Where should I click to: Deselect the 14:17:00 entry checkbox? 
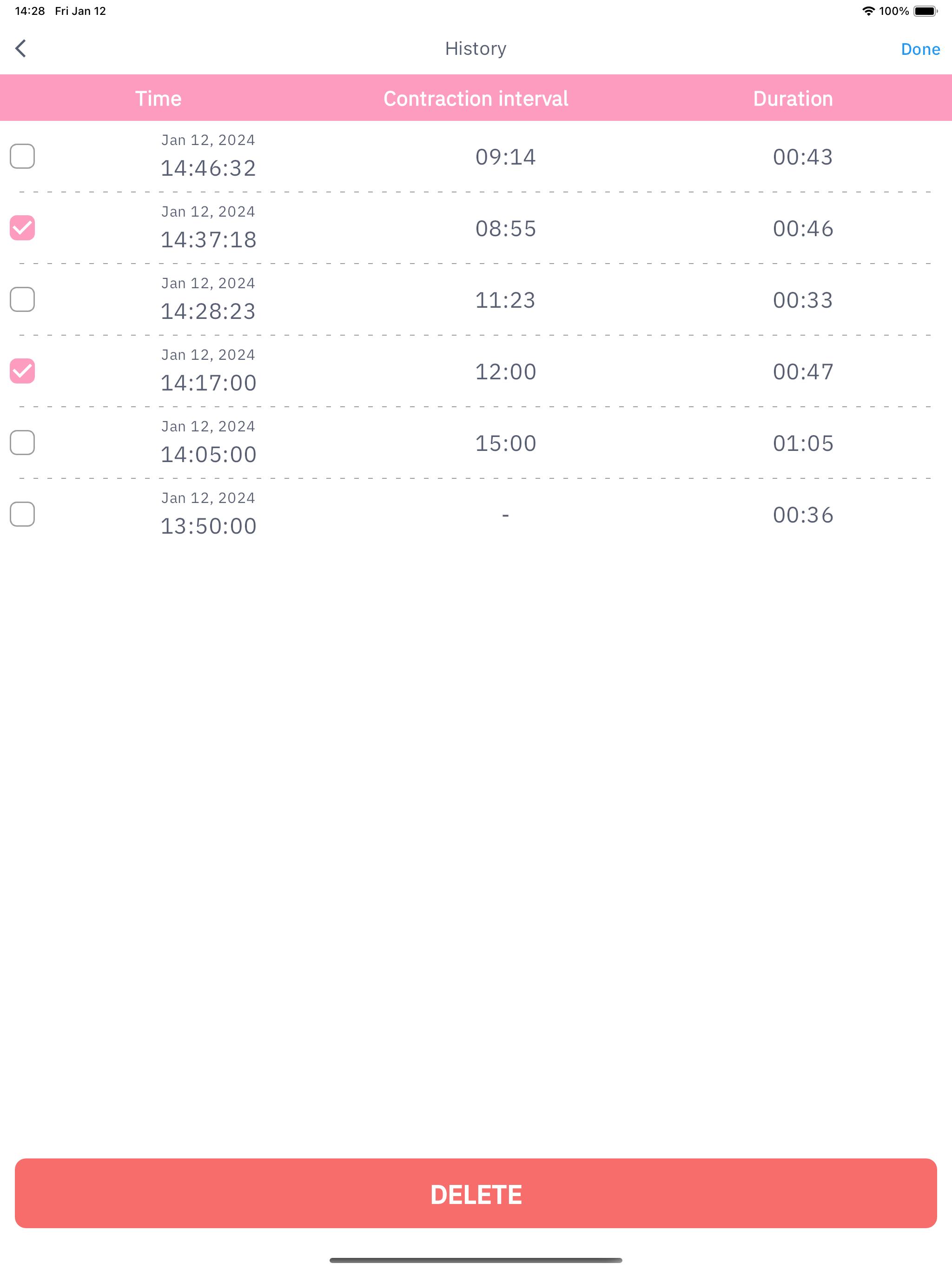point(22,371)
